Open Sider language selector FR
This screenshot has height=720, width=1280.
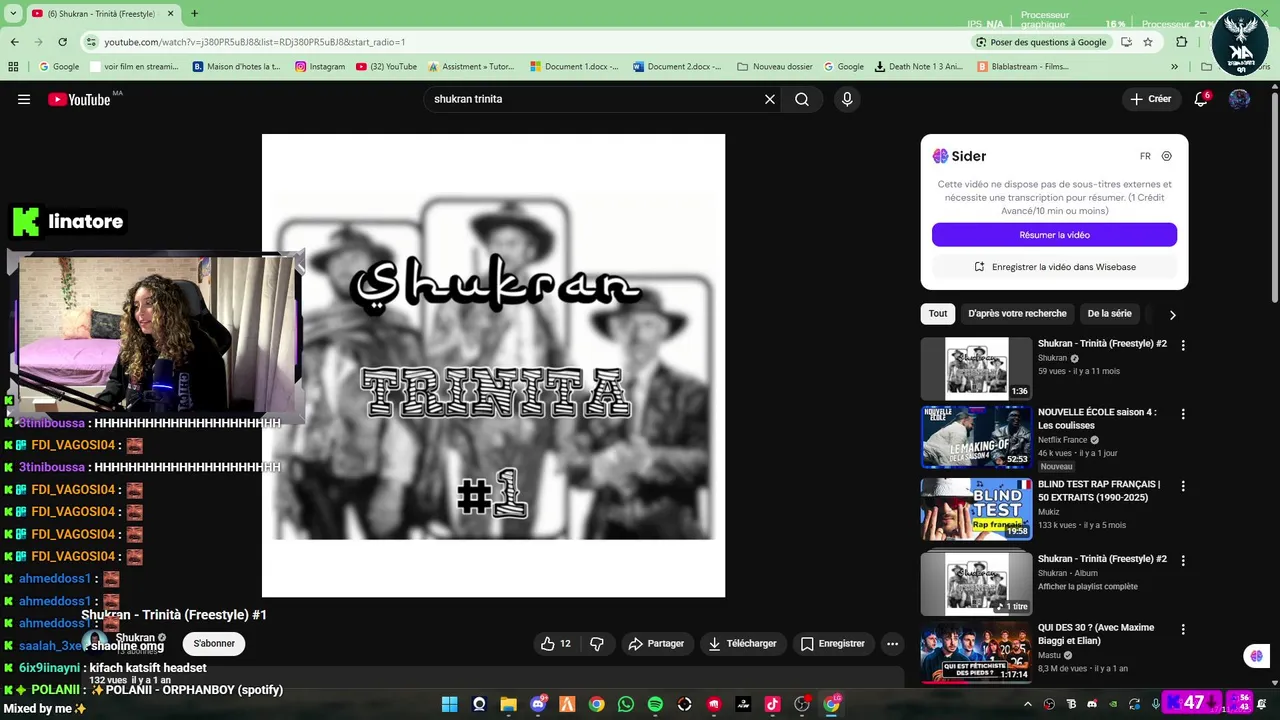(x=1145, y=156)
